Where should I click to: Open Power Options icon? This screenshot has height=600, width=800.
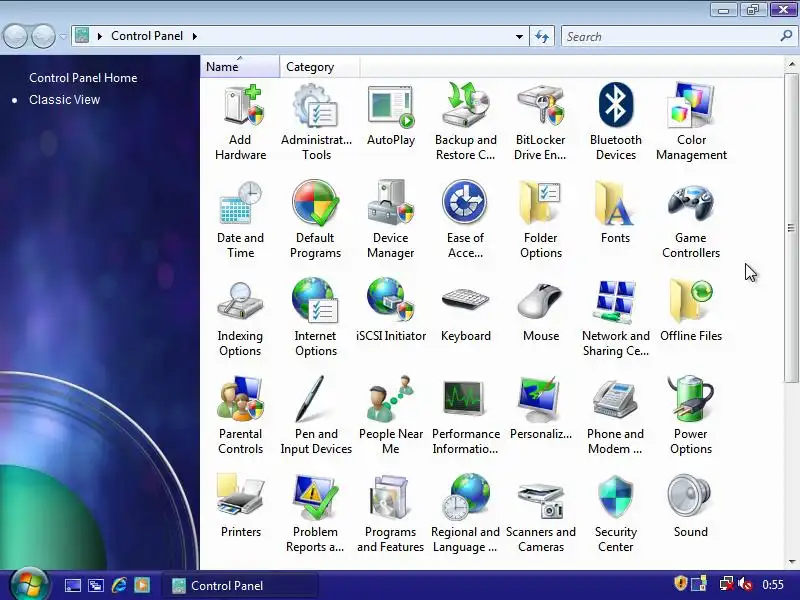pyautogui.click(x=691, y=416)
